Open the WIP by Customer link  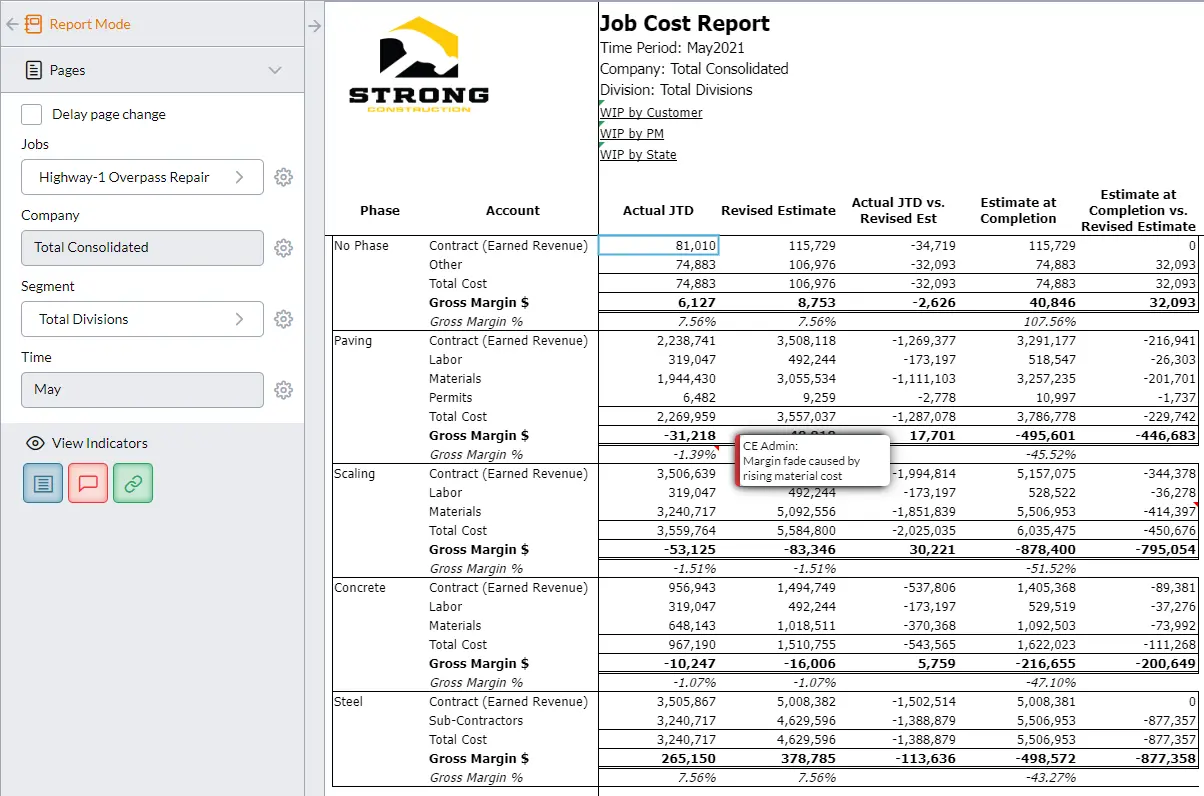tap(651, 113)
